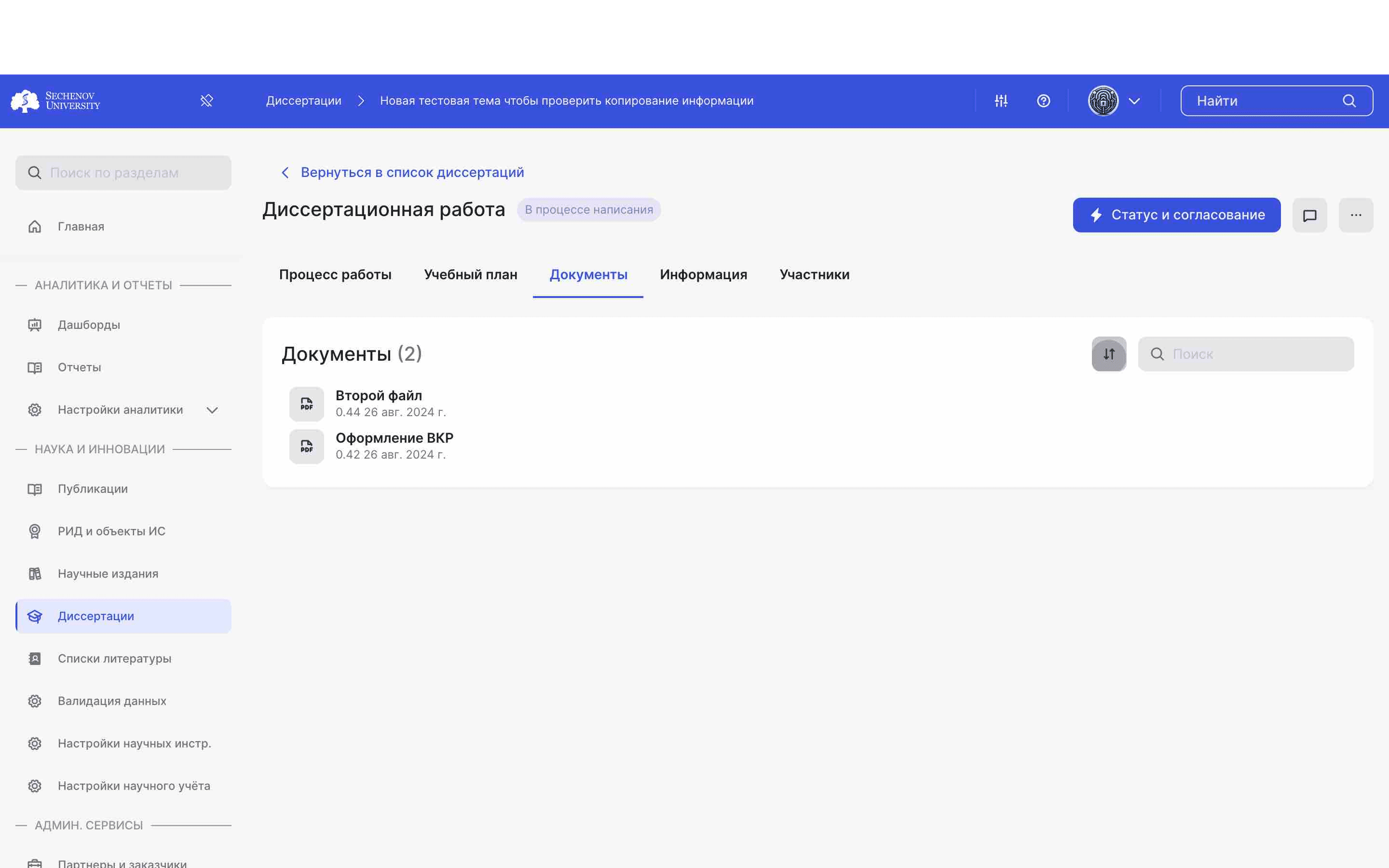The width and height of the screenshot is (1389, 868).
Task: Click the Диссертации sidebar icon
Action: (x=34, y=616)
